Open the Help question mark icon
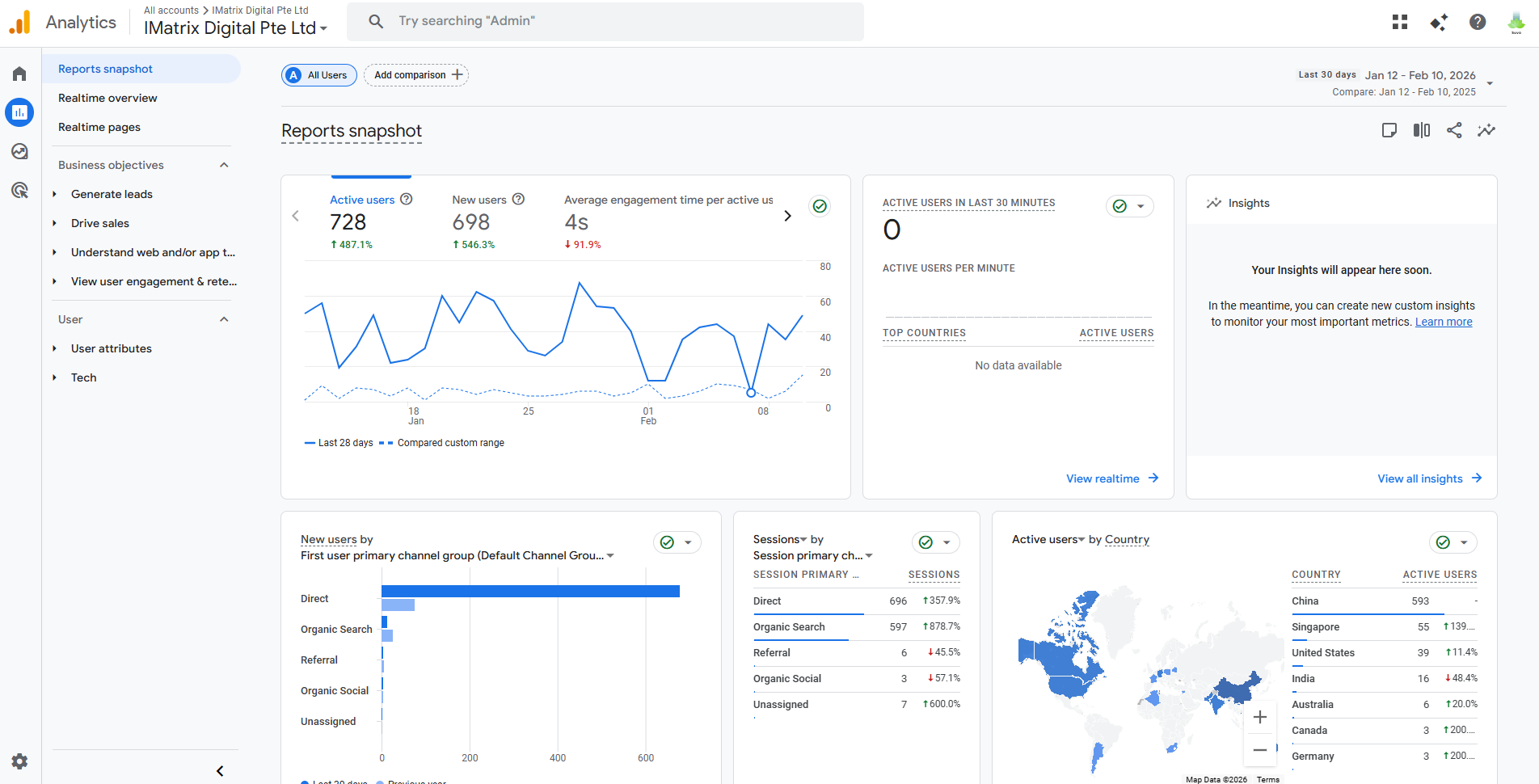This screenshot has height=784, width=1539. pyautogui.click(x=1478, y=22)
